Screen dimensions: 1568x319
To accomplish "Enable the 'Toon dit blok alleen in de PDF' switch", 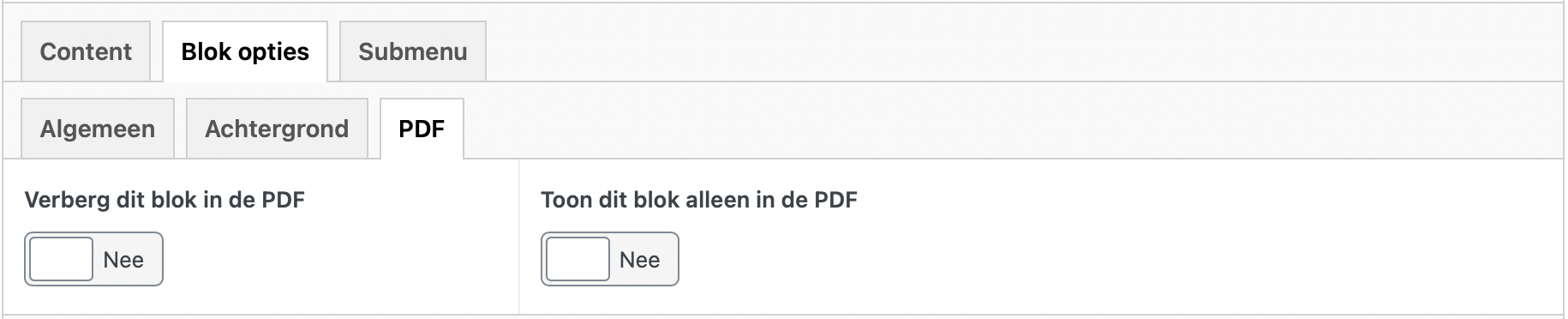I will (610, 259).
